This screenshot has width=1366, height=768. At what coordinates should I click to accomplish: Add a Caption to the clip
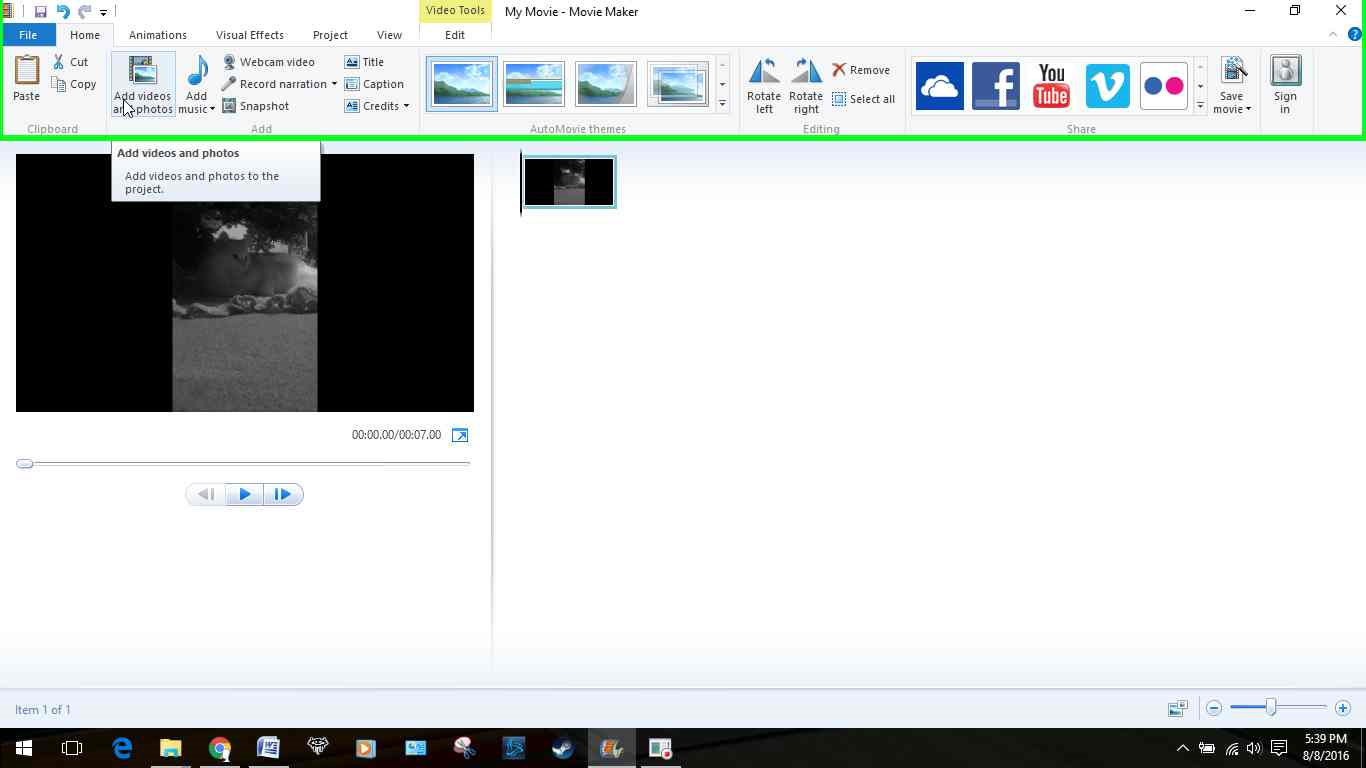pyautogui.click(x=374, y=84)
